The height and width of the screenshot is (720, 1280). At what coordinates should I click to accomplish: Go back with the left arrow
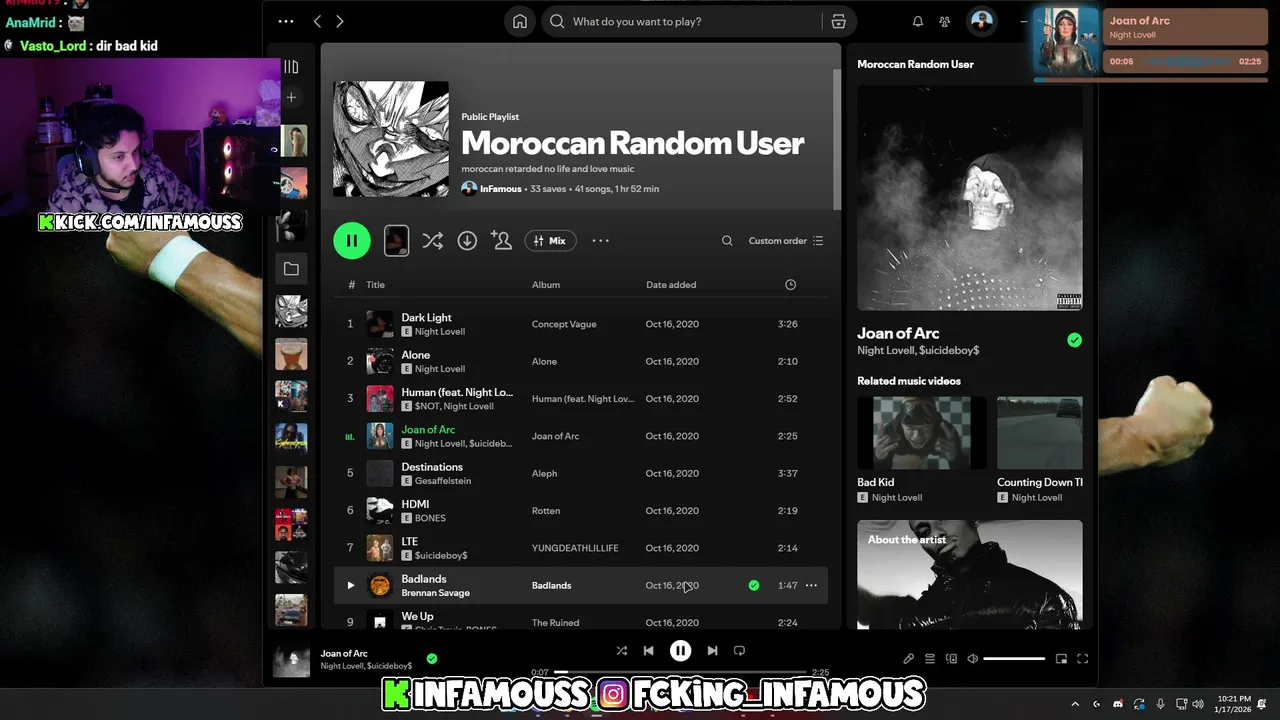[317, 21]
